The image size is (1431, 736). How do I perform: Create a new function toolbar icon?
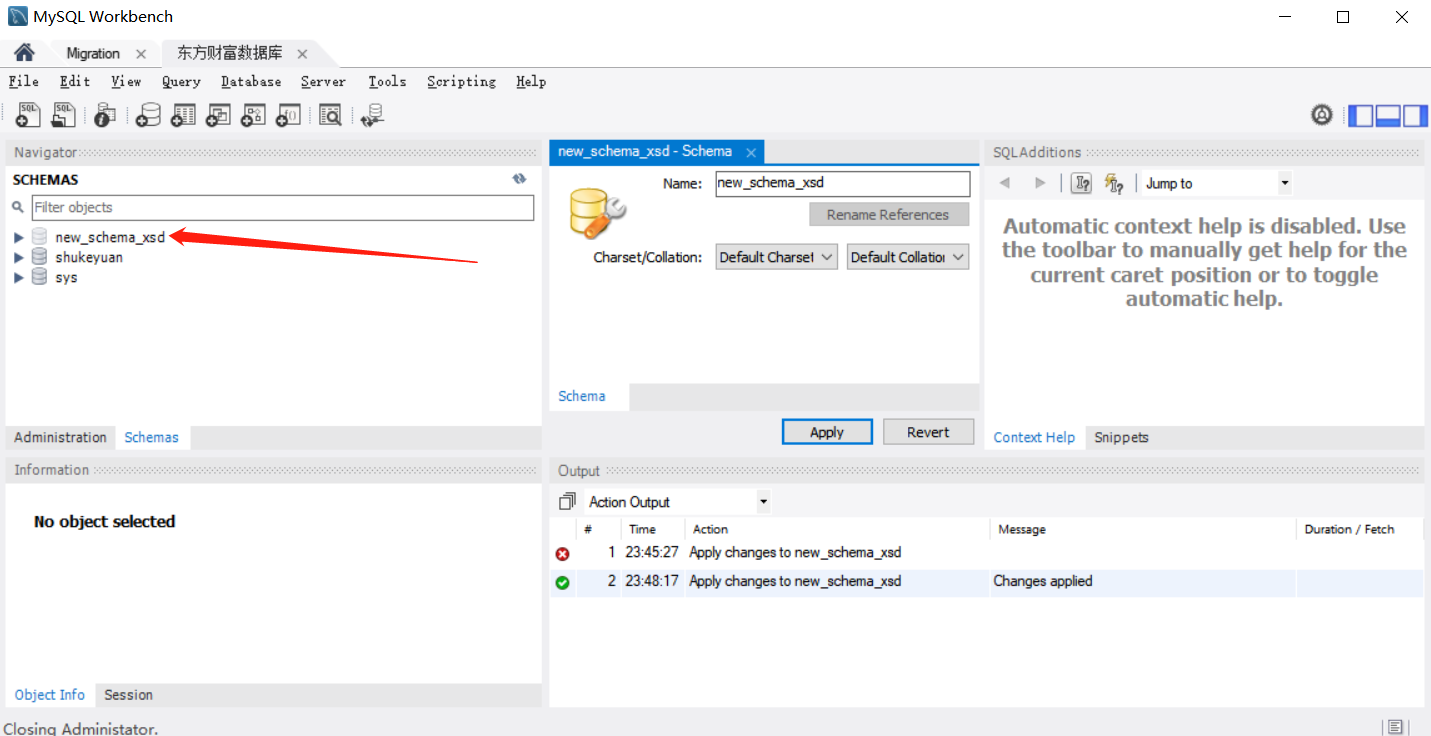point(288,115)
